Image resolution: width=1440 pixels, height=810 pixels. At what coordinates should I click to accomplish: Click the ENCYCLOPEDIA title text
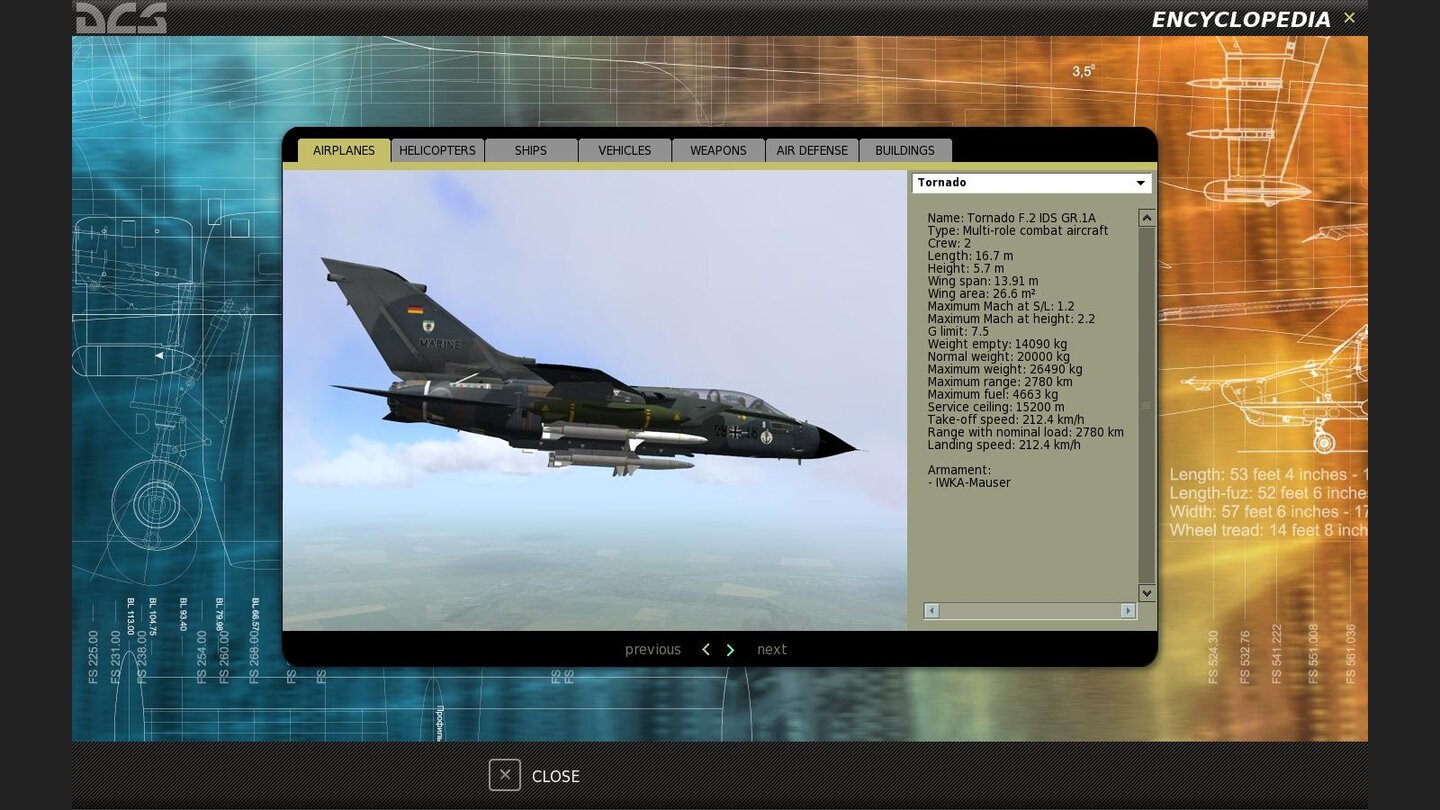coord(1241,19)
